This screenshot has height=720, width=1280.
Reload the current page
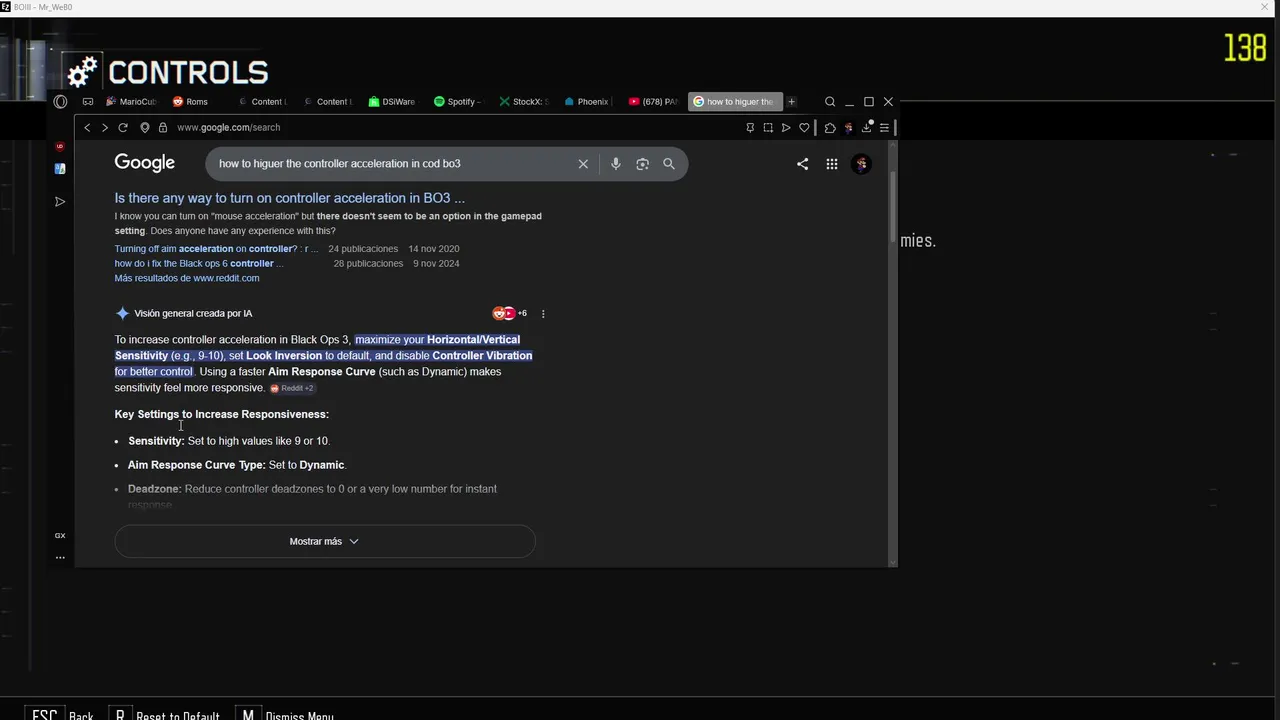(123, 128)
